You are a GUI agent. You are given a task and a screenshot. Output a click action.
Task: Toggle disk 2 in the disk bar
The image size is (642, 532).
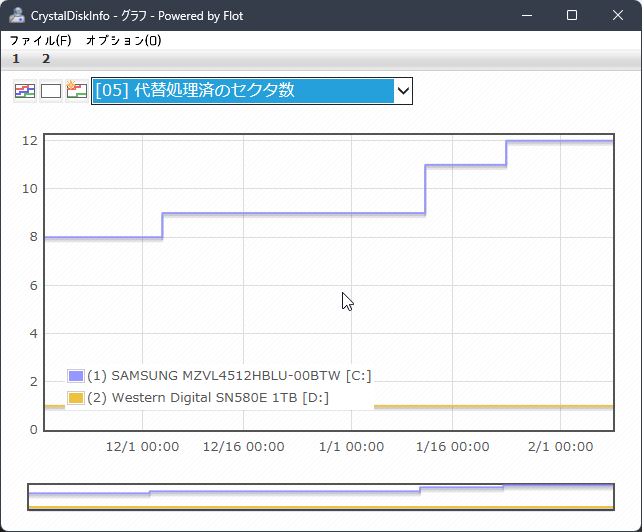coord(46,59)
